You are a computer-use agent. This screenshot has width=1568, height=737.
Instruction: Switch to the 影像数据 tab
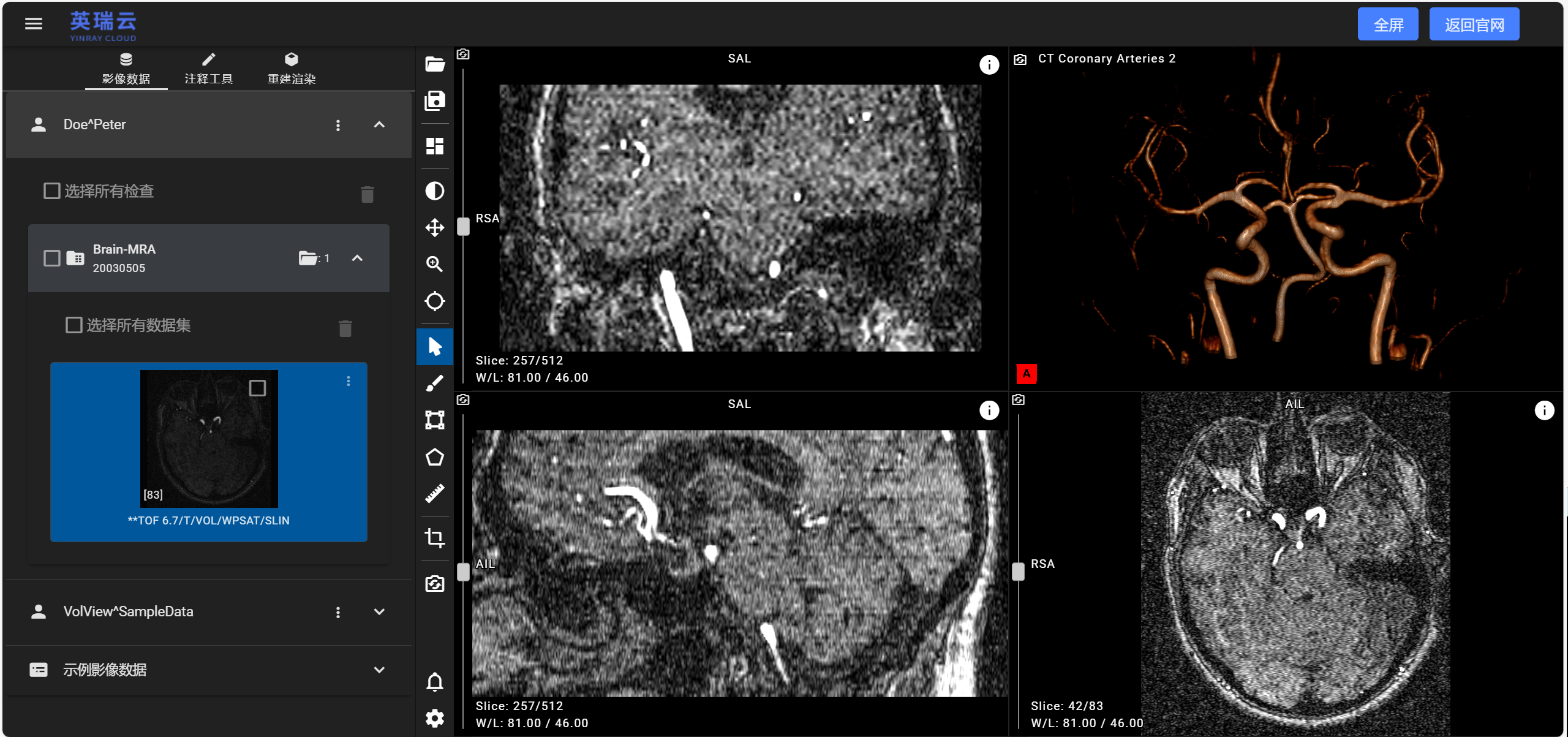coord(126,69)
